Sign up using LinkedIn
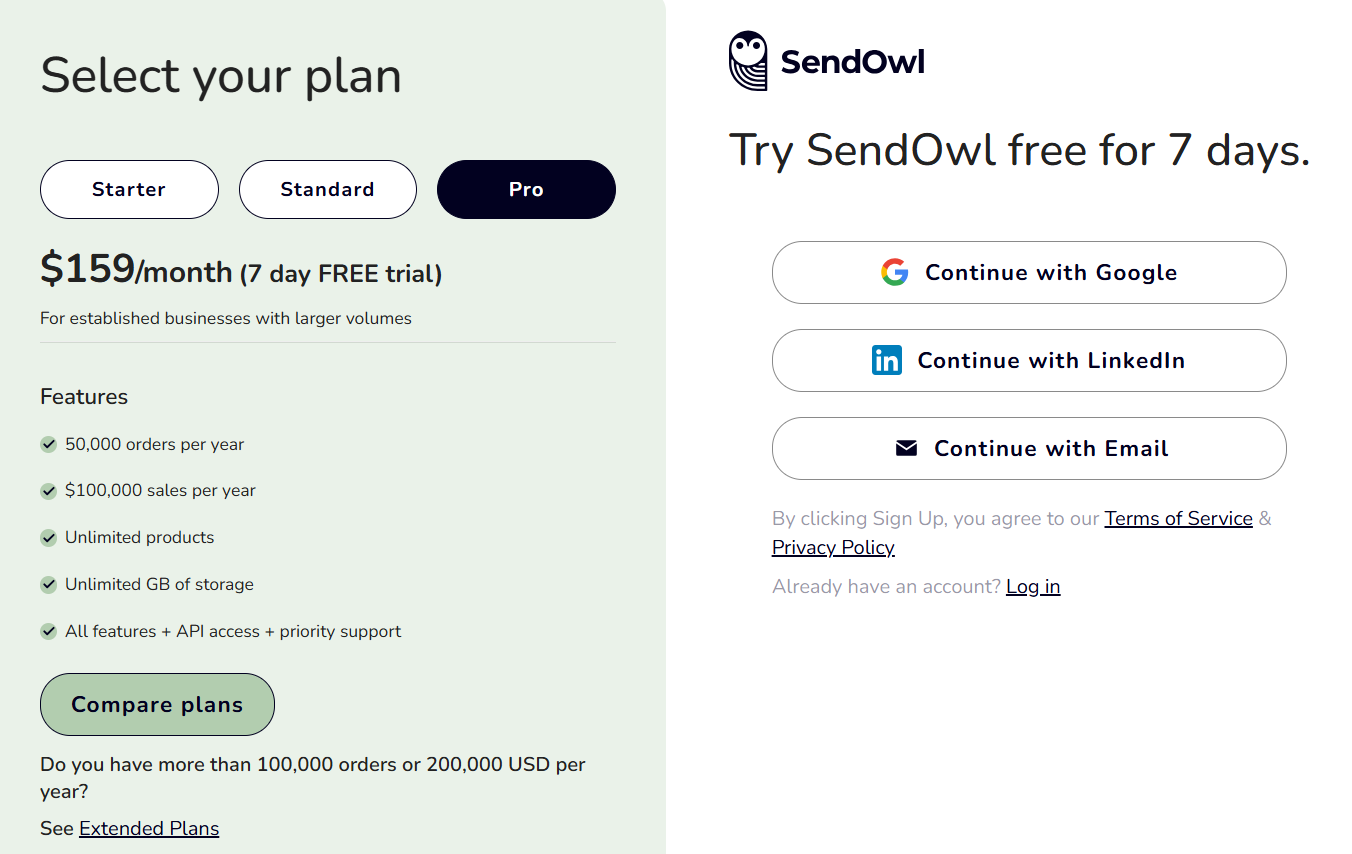The width and height of the screenshot is (1352, 854). tap(1029, 360)
